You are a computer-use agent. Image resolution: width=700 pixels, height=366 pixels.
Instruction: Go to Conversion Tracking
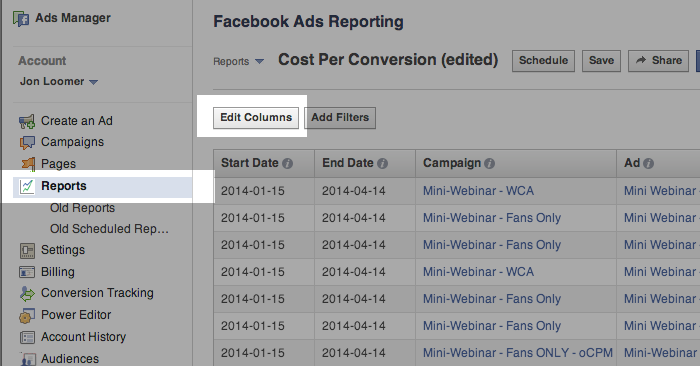pos(97,293)
